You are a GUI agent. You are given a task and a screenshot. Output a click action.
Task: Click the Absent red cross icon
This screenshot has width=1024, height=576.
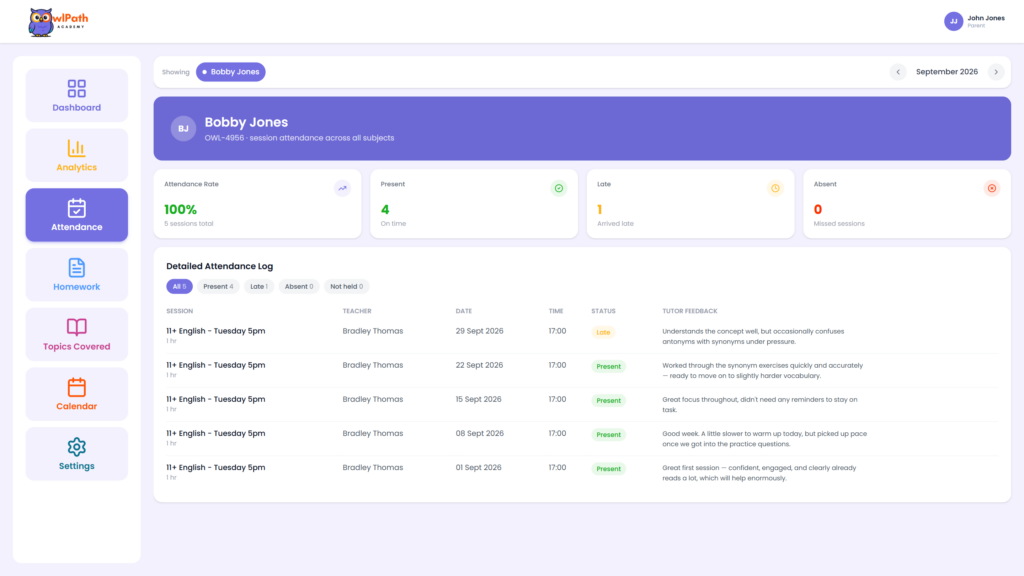(x=992, y=188)
